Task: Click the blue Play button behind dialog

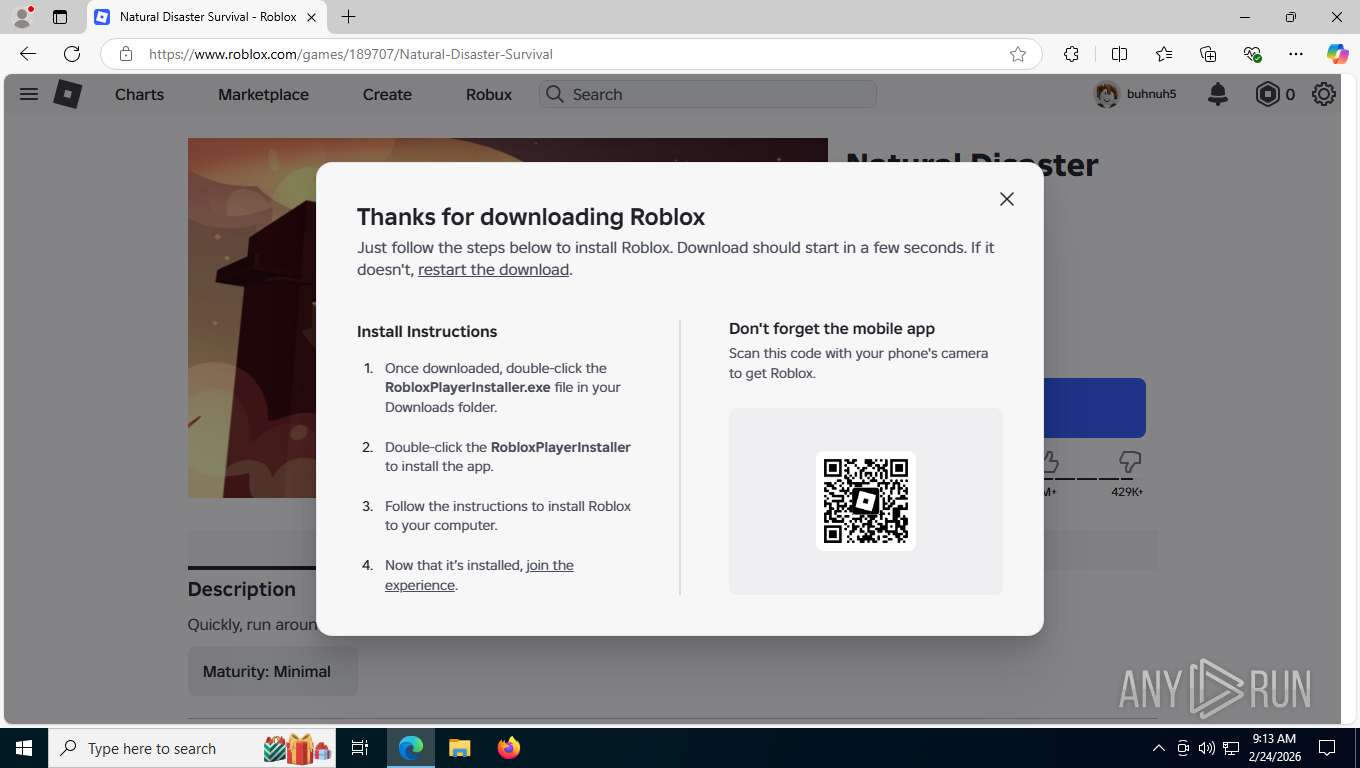Action: (x=1094, y=408)
